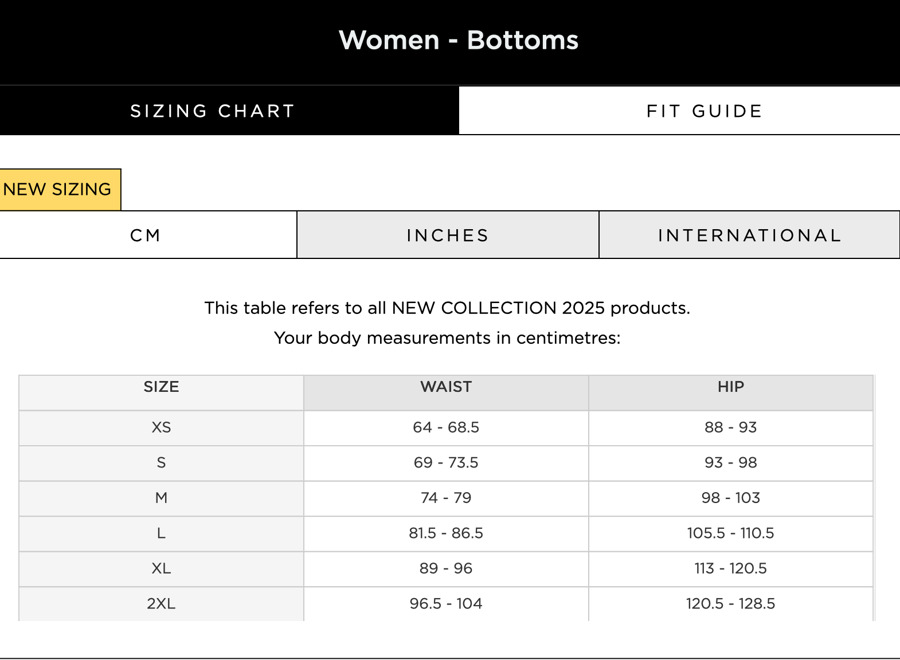Screen dimensions: 900x660
Task: Click the Women - Bottoms heading
Action: [x=458, y=40]
